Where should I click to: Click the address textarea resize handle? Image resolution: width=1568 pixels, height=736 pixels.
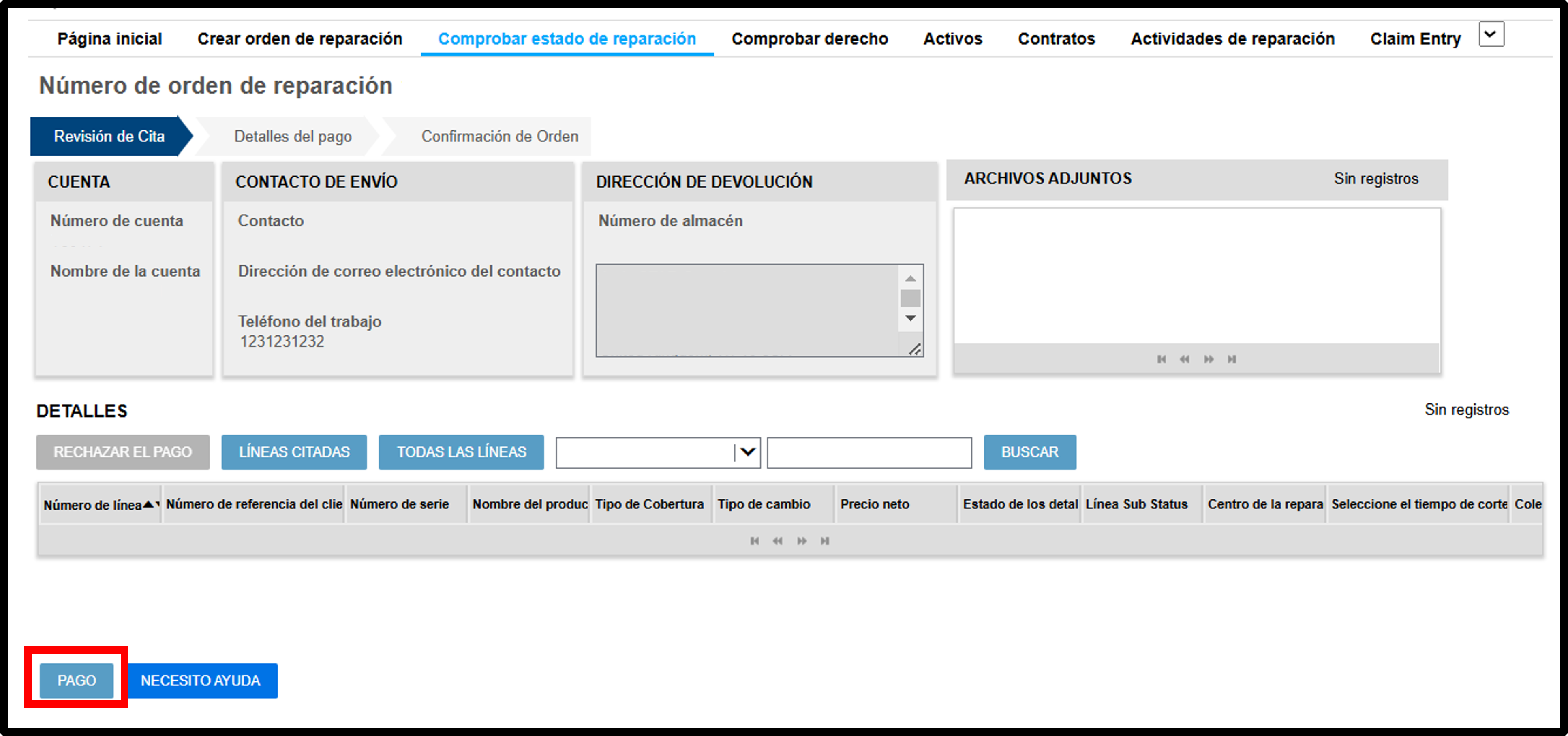pos(915,349)
